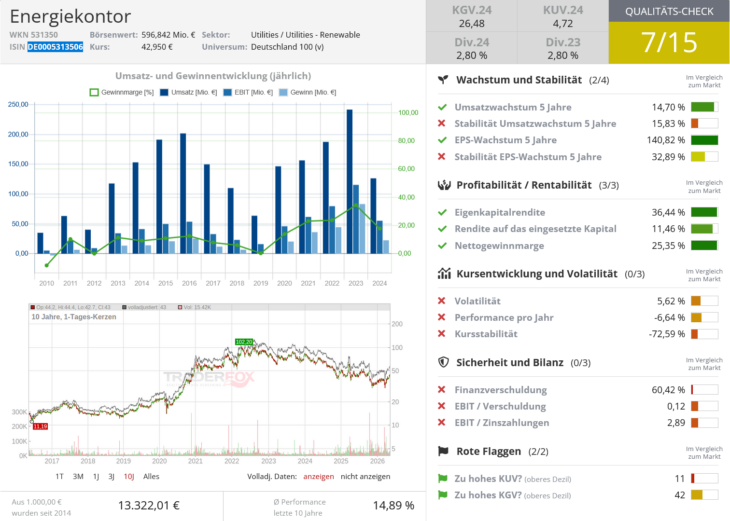Image resolution: width=730 pixels, height=521 pixels.
Task: Click the Div.24 2,80 % tile
Action: click(472, 48)
